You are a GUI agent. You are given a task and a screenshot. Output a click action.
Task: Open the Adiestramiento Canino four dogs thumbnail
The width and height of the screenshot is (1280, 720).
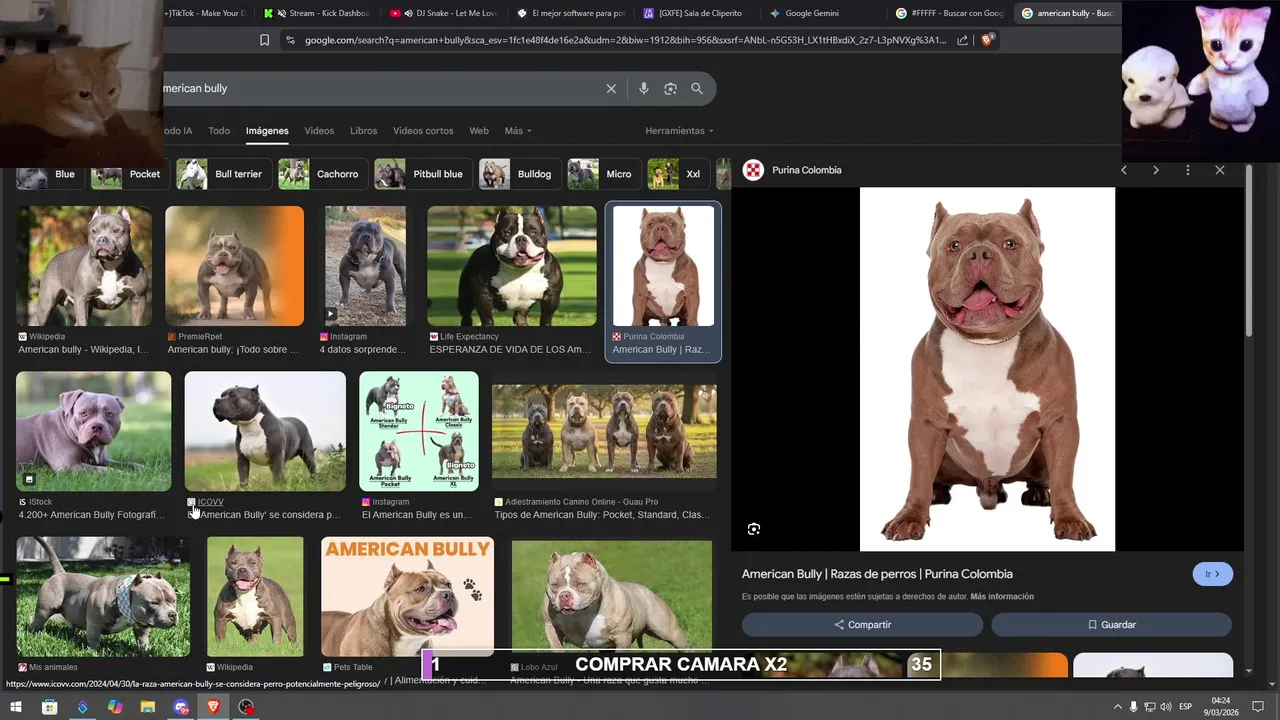604,431
